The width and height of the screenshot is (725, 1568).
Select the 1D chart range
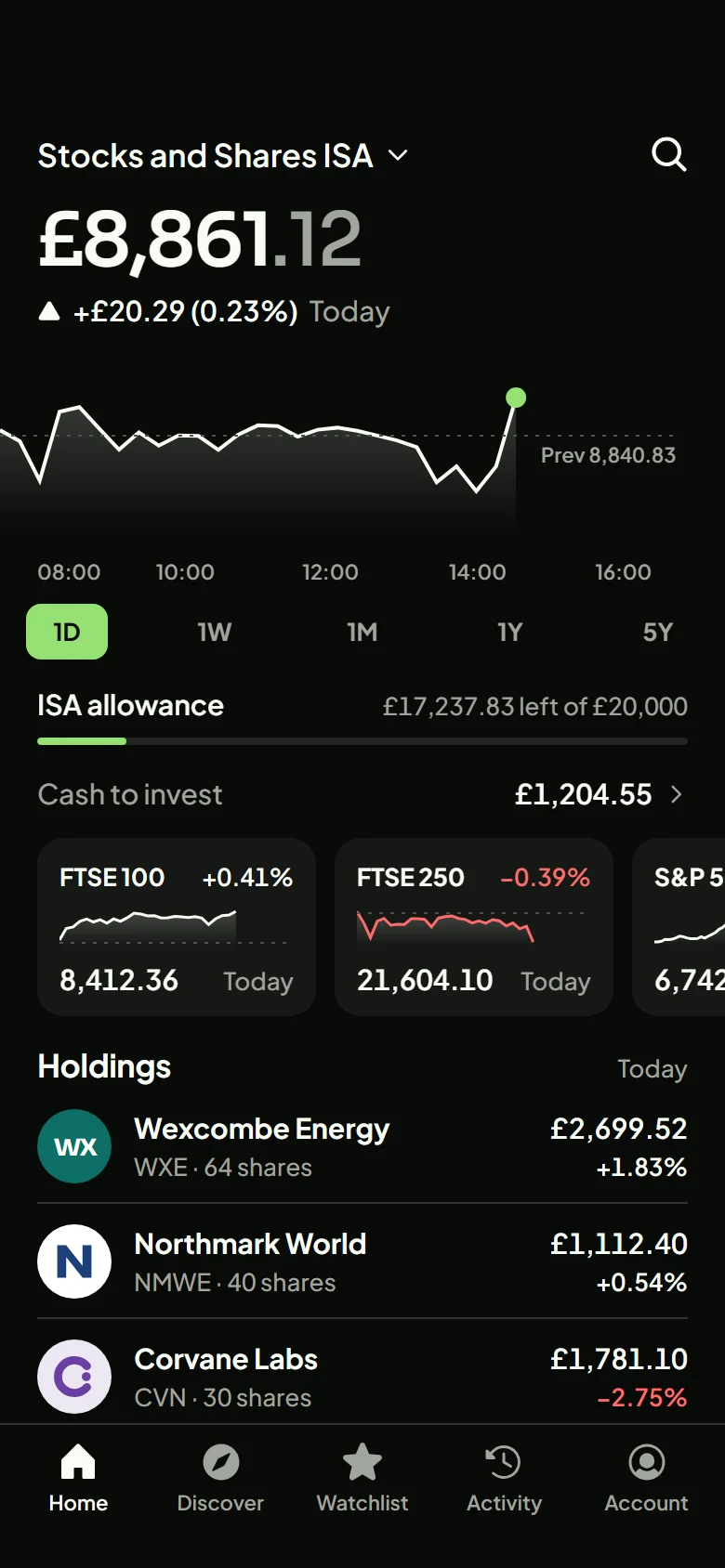pyautogui.click(x=67, y=632)
